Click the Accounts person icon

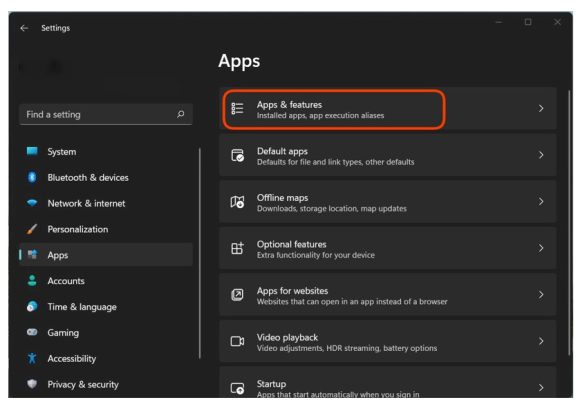pyautogui.click(x=32, y=281)
